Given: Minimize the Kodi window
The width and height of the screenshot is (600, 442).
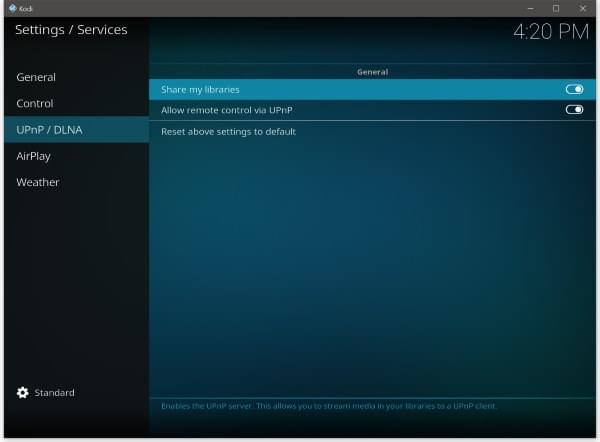Looking at the screenshot, I should tap(530, 8).
